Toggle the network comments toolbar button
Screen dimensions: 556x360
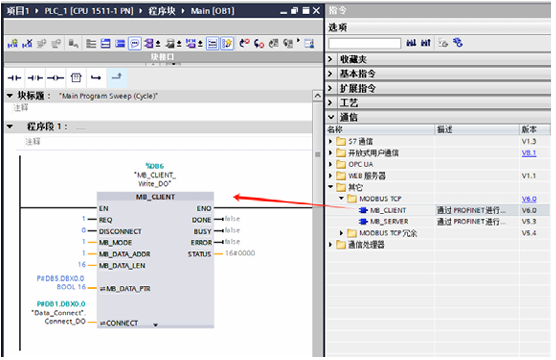212,44
